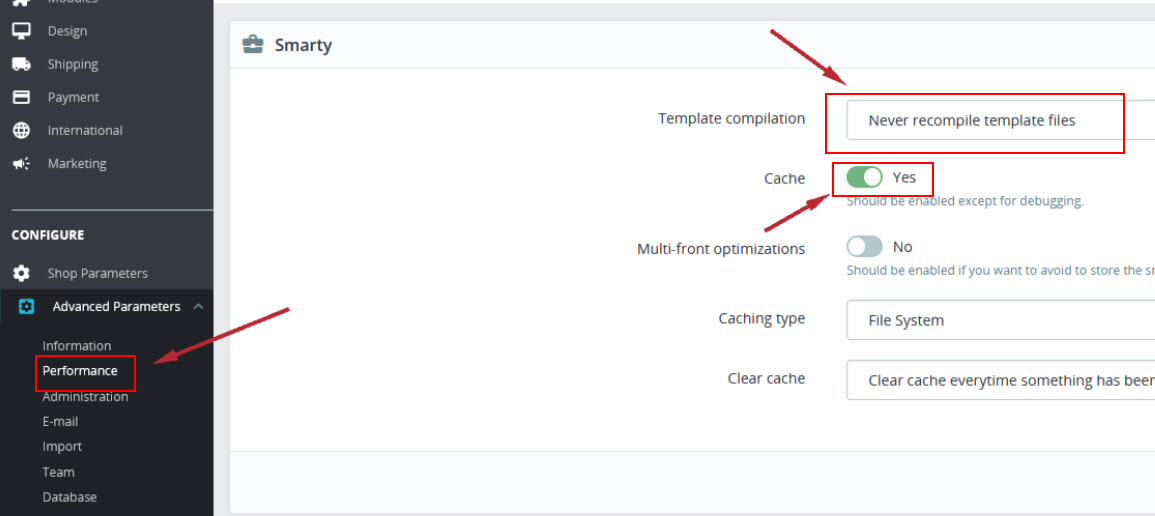Select Database in the sidebar
Viewport: 1155px width, 516px height.
(x=69, y=497)
